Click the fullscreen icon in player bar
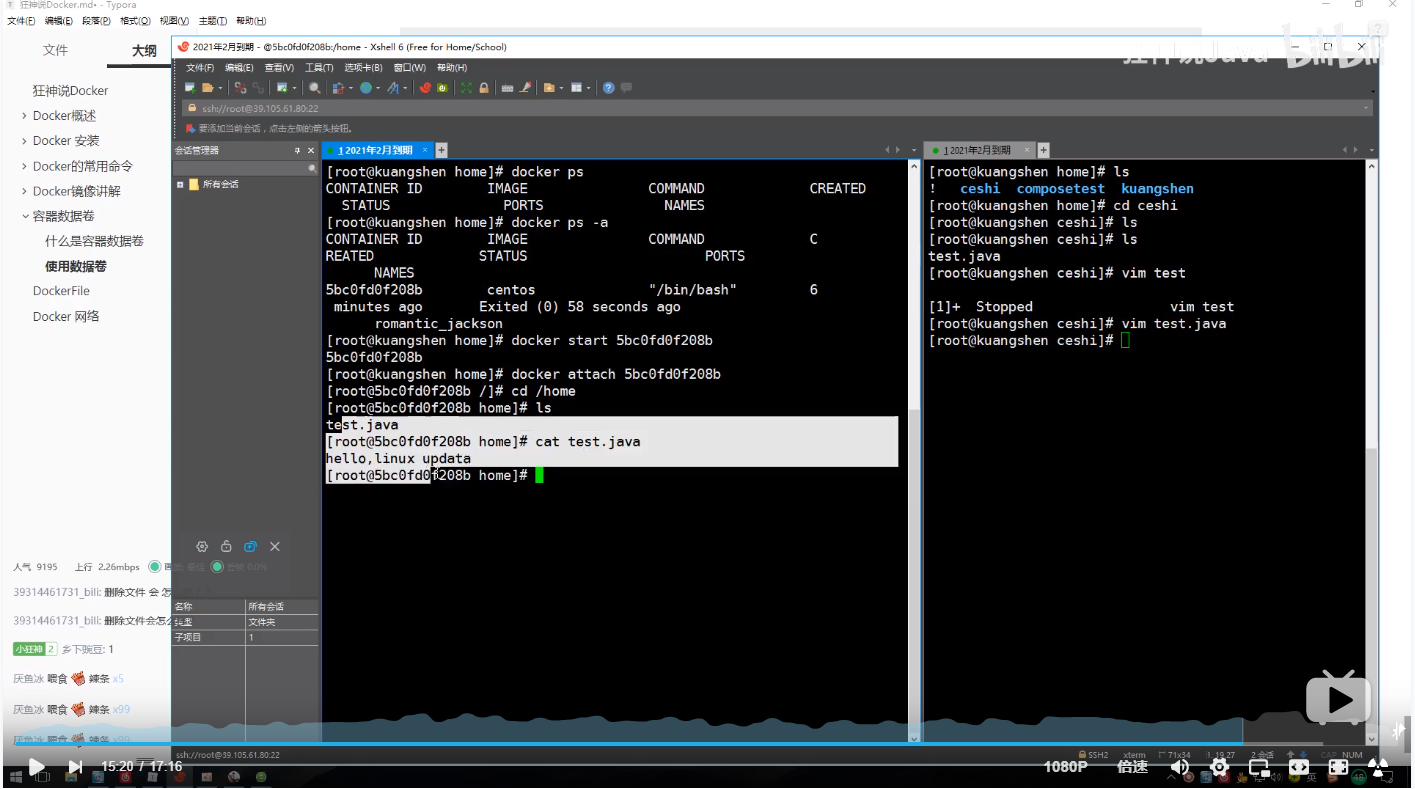This screenshot has width=1415, height=789. pos(1338,767)
